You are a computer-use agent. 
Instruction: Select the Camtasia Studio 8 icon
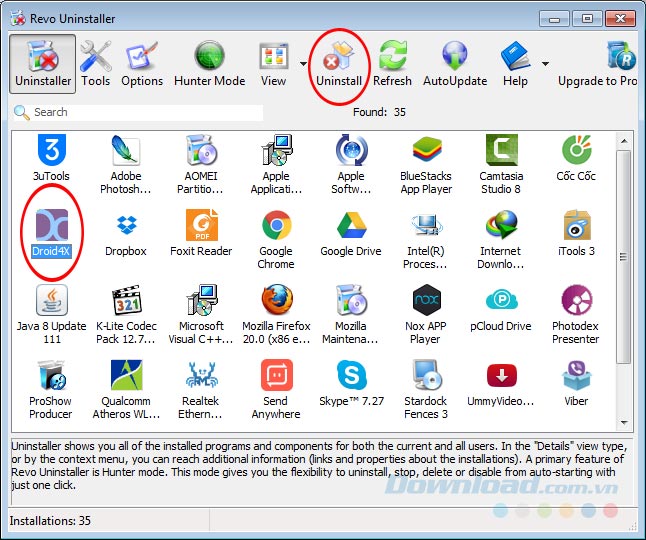tap(500, 163)
